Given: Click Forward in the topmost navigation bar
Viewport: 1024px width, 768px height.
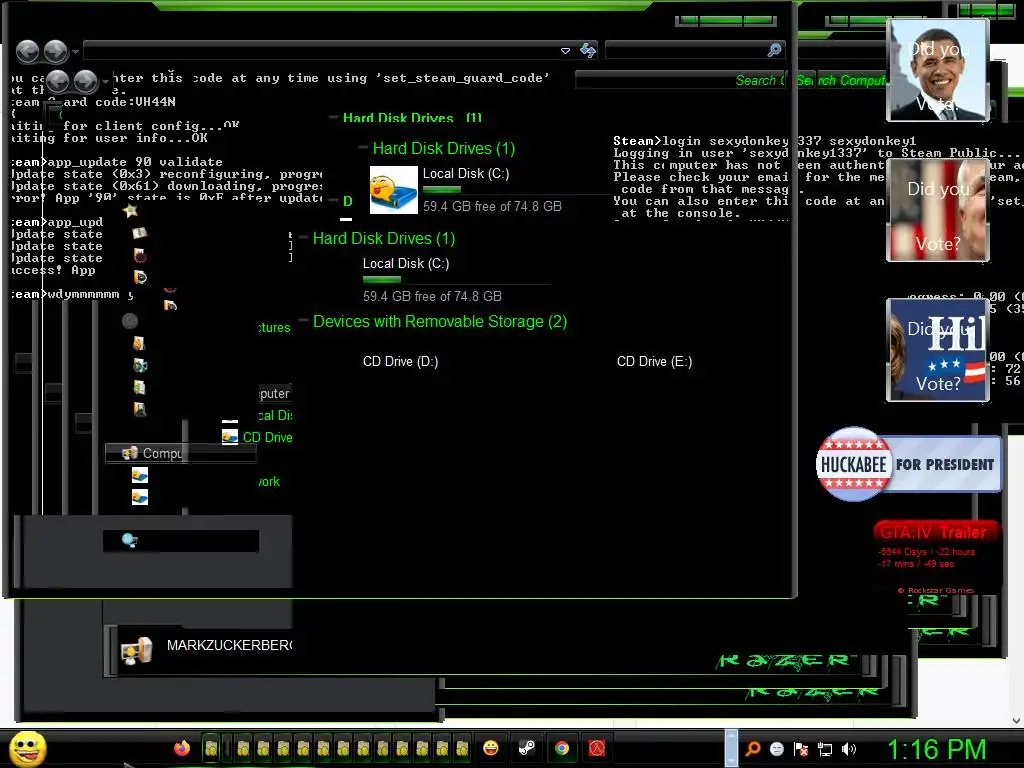Looking at the screenshot, I should tap(56, 51).
